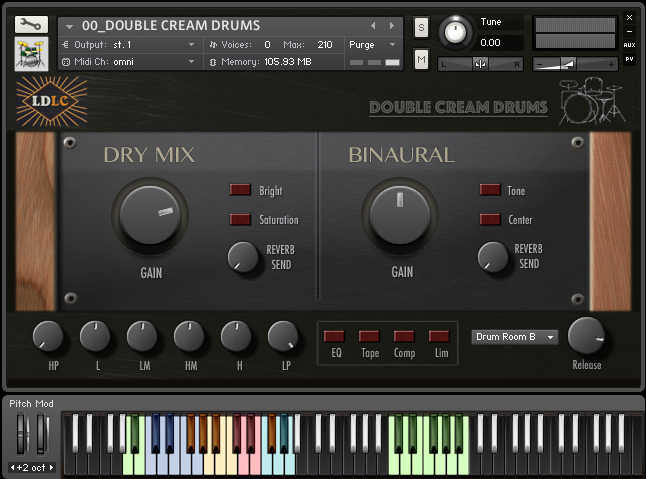Click the LDLC logo
The image size is (646, 479).
[51, 101]
